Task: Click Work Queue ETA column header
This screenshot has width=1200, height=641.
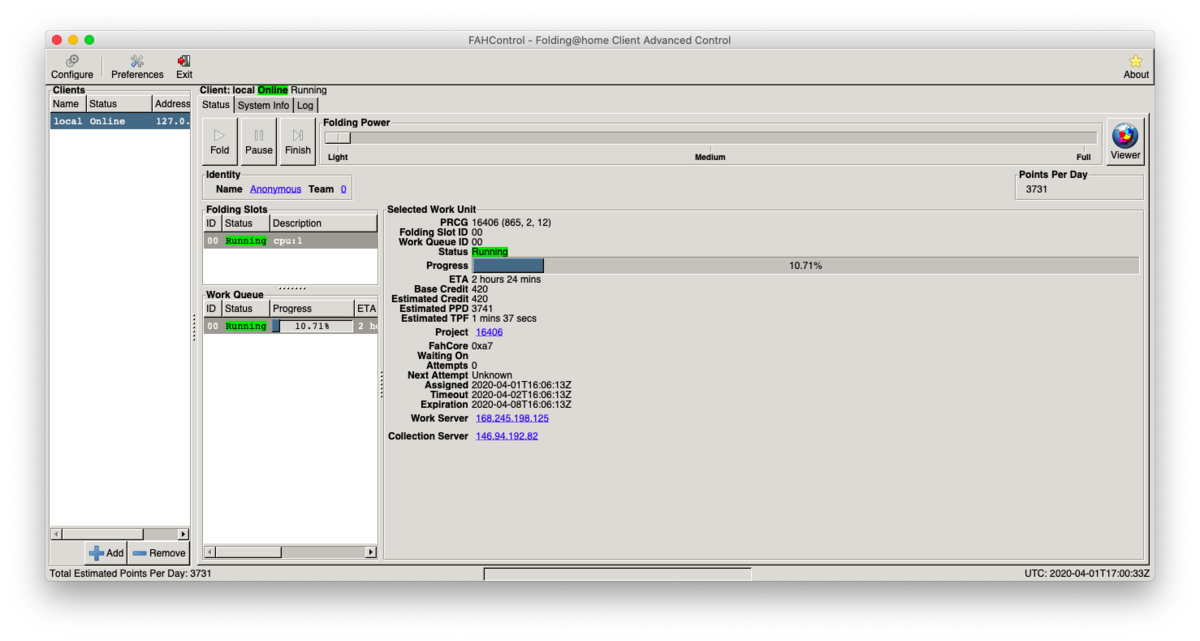Action: (x=366, y=308)
